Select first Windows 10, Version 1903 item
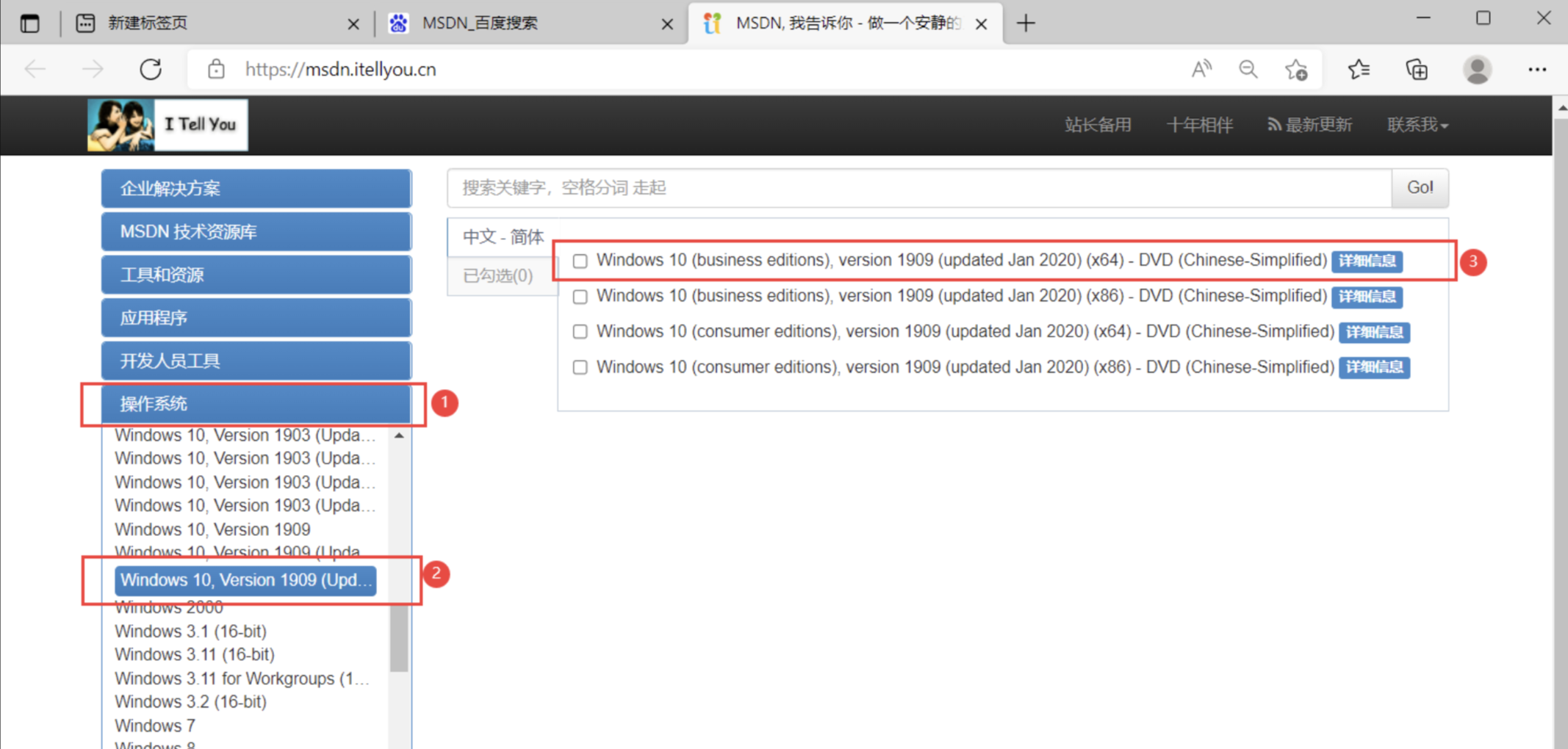Image resolution: width=1568 pixels, height=749 pixels. click(x=245, y=435)
